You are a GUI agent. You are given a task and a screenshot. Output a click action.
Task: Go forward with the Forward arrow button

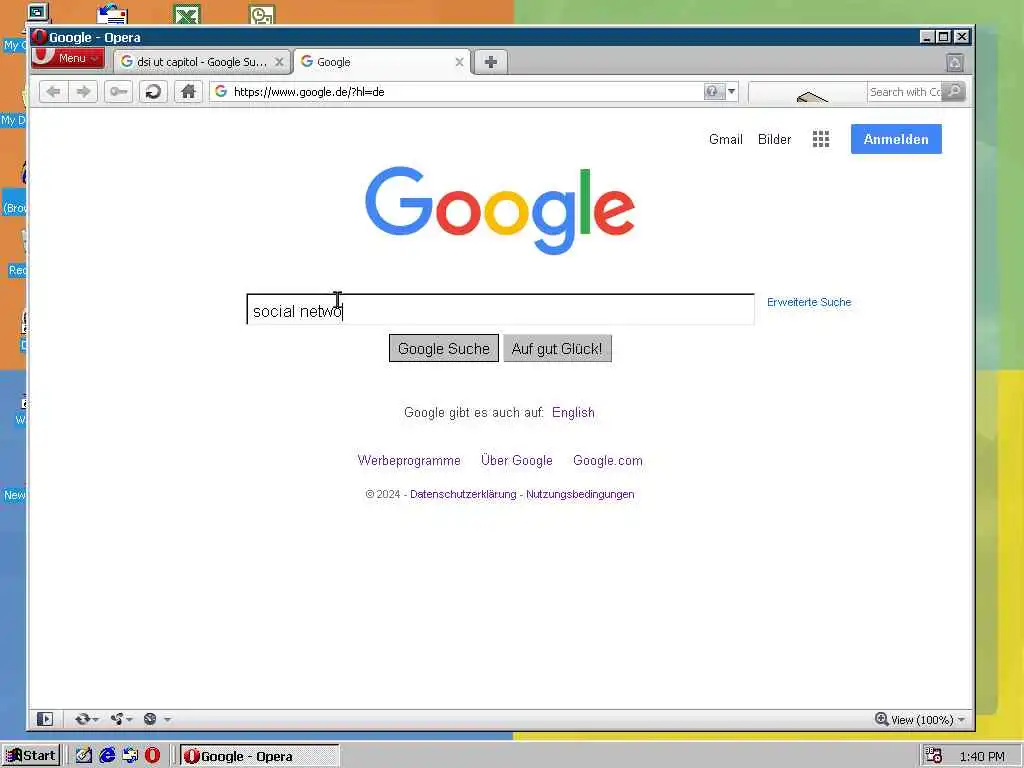click(x=83, y=92)
